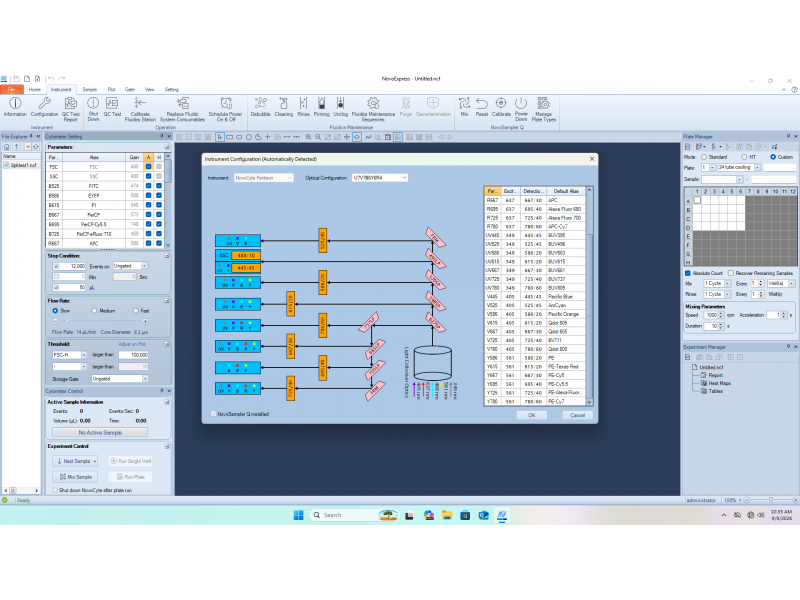Open Schedule Power On & Off

226,109
